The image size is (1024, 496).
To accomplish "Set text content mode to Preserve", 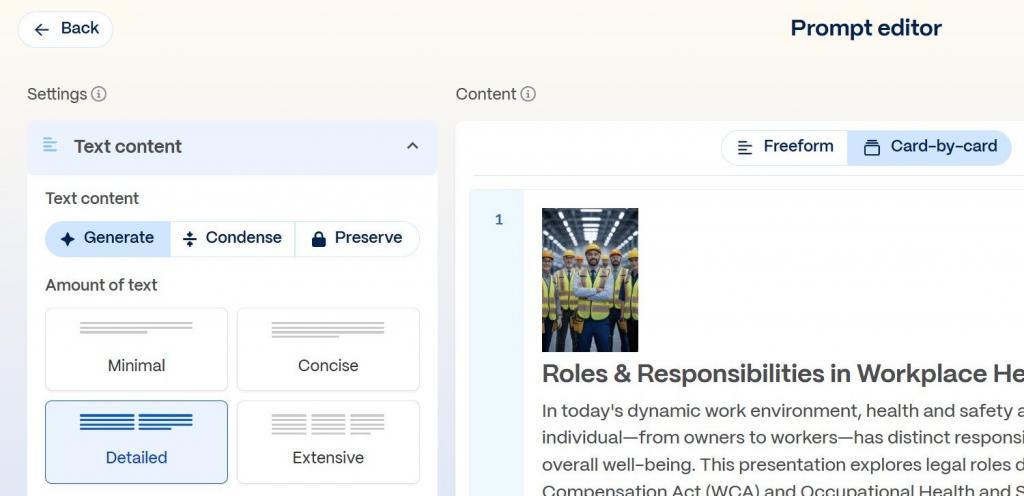I will click(357, 238).
